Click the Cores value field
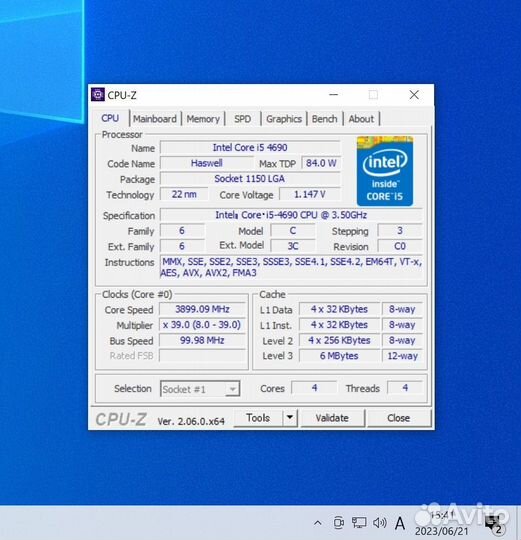Image resolution: width=521 pixels, height=540 pixels. (314, 388)
